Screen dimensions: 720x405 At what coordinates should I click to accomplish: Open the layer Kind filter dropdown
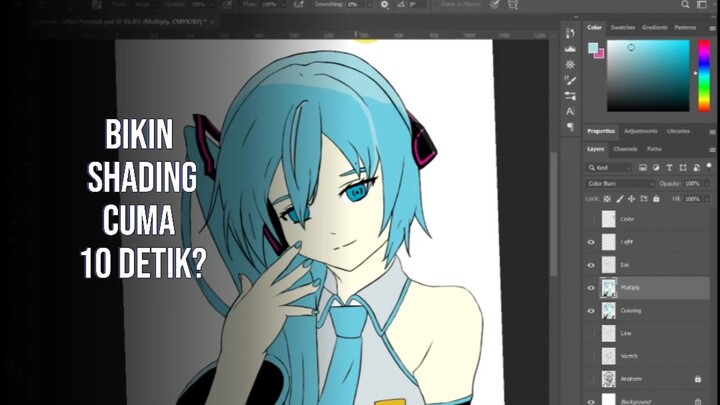click(609, 168)
